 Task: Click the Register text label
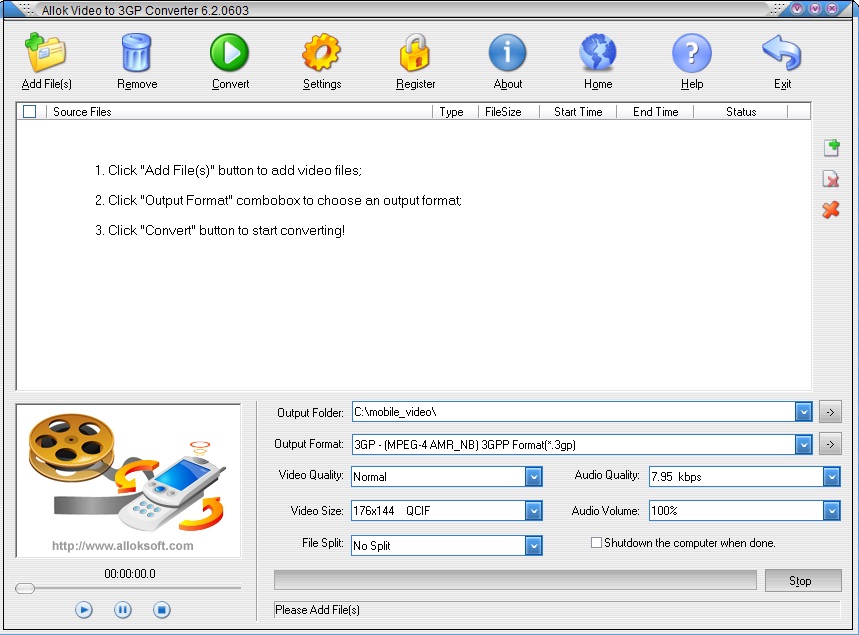pos(415,84)
